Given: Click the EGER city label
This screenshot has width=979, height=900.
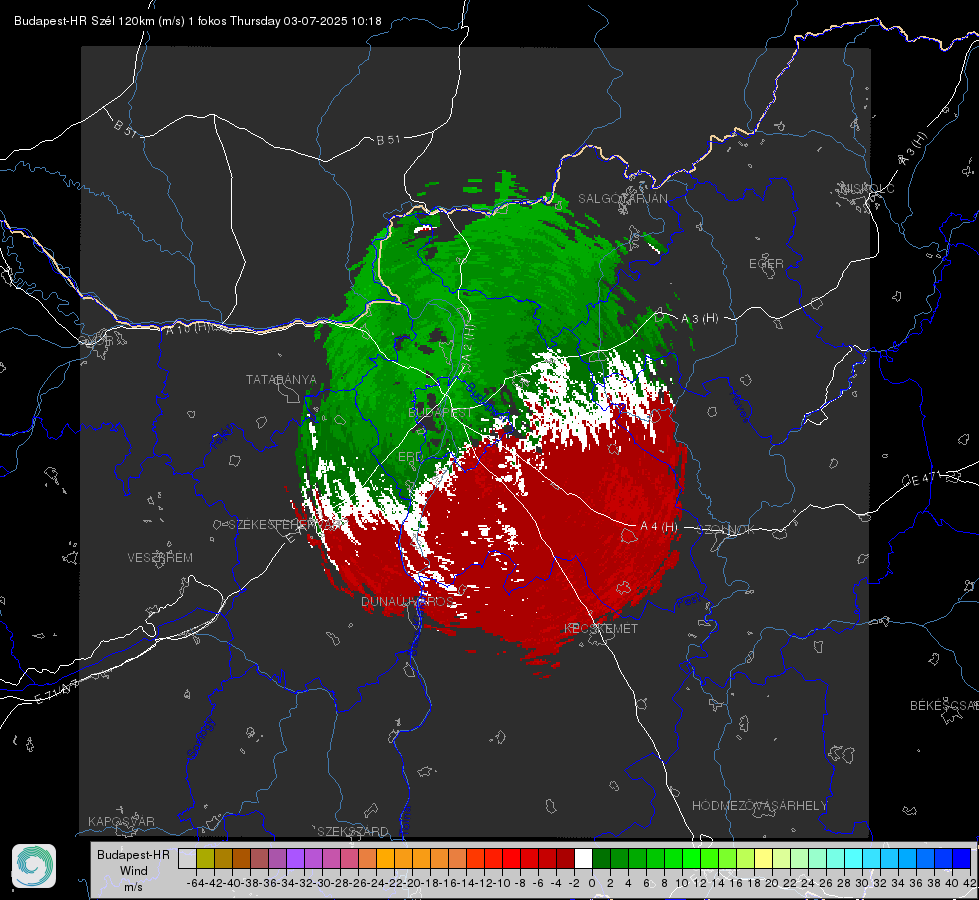Looking at the screenshot, I should 766,264.
